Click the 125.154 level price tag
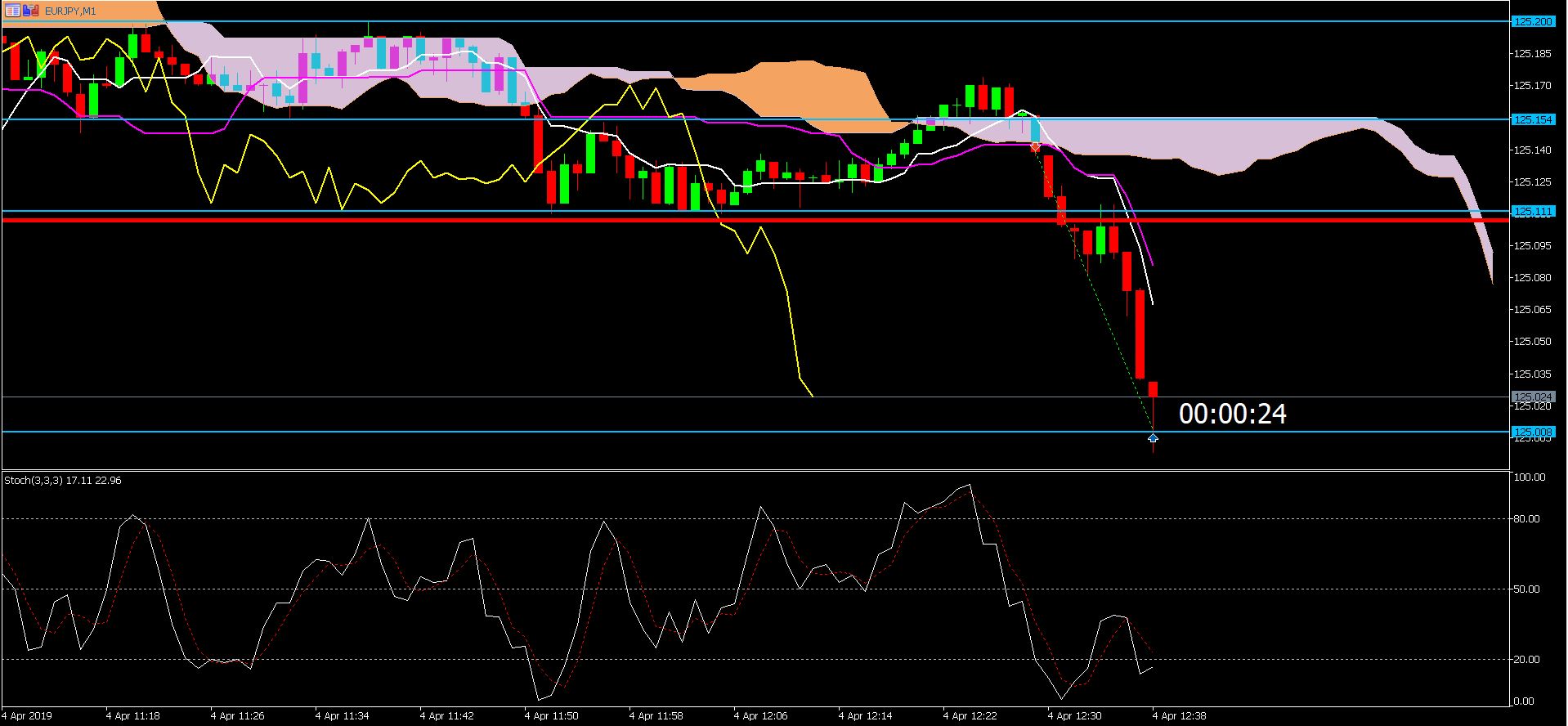 1533,119
